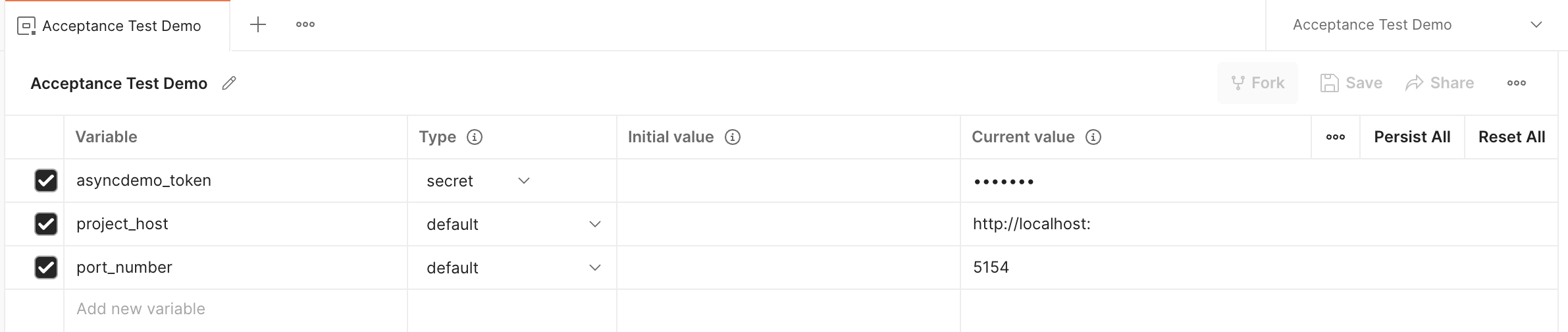Click Type column info icon
This screenshot has width=1568, height=332.
click(474, 137)
